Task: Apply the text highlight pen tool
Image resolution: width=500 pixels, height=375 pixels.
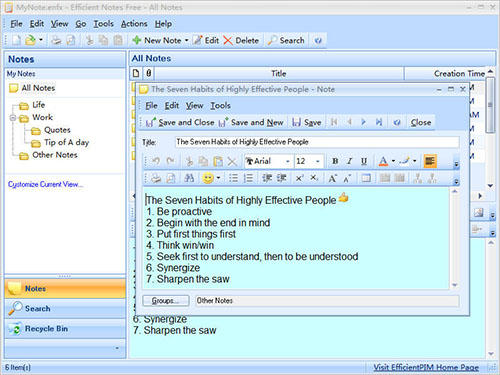Action: click(x=404, y=161)
